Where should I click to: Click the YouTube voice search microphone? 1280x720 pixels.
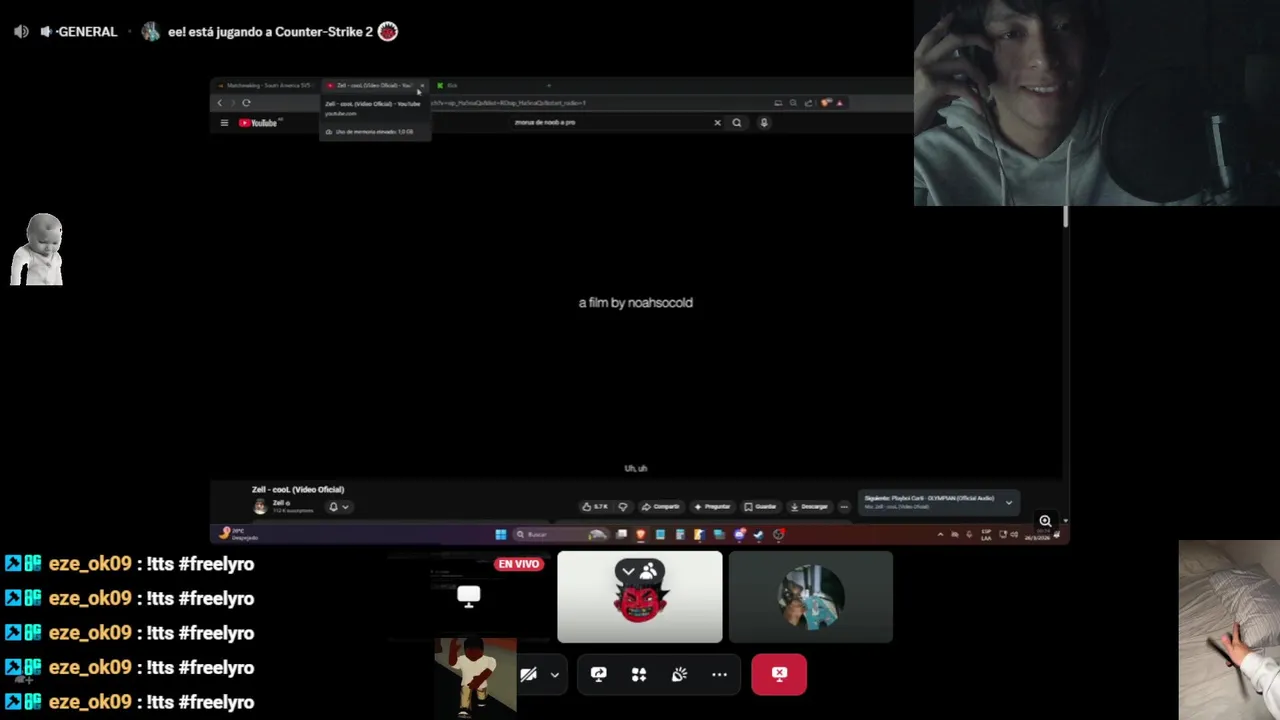(764, 122)
